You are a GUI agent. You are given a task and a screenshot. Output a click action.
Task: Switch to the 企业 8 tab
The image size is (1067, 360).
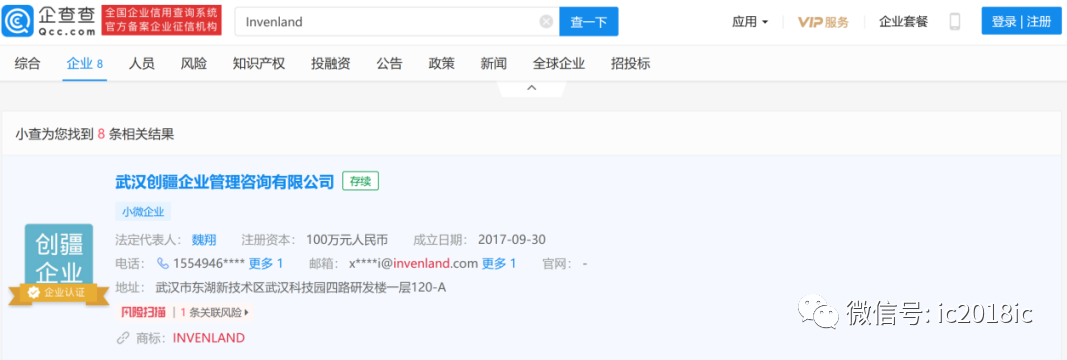click(x=84, y=64)
